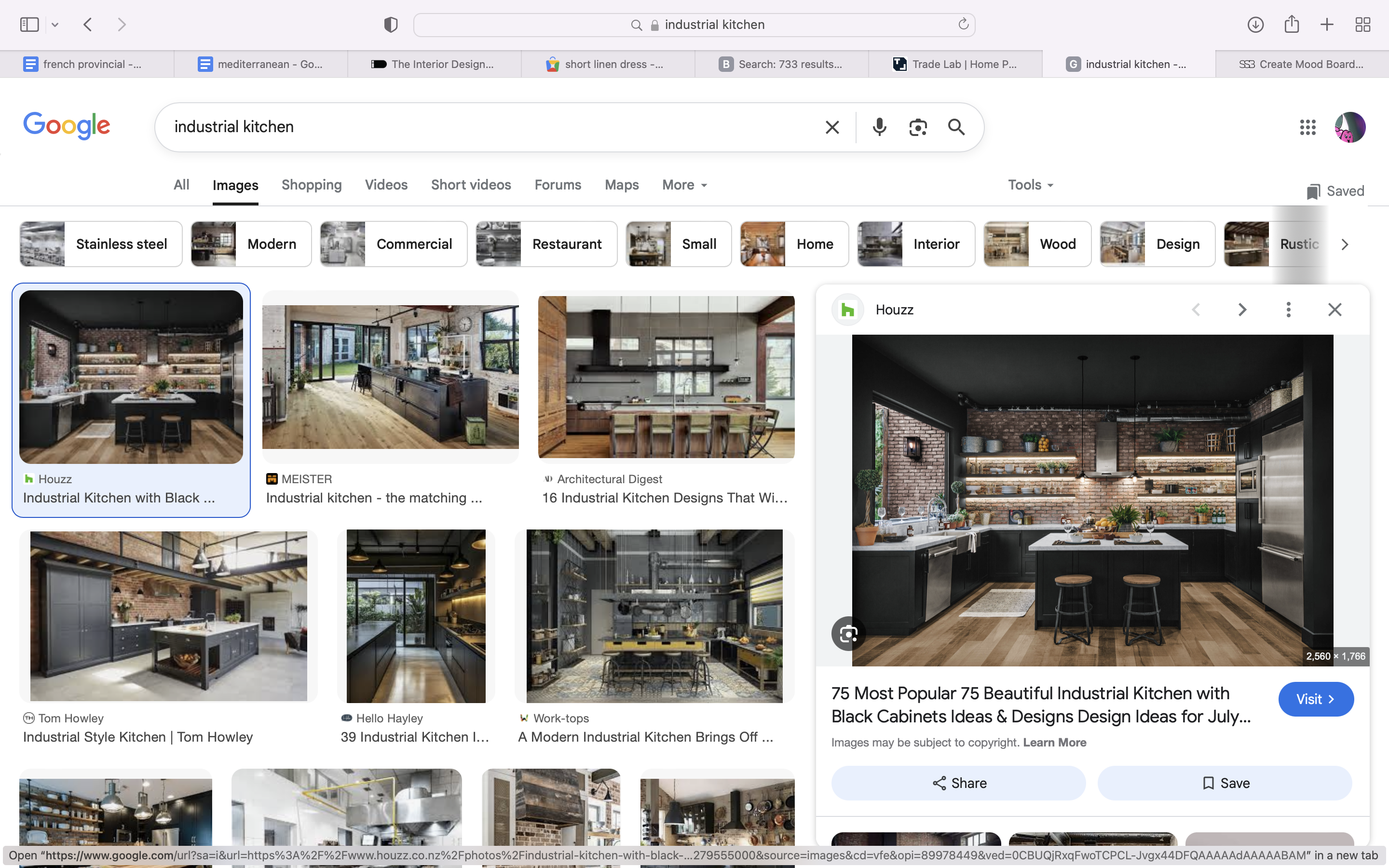
Task: Show more filter chips with the right chevron
Action: [1345, 244]
